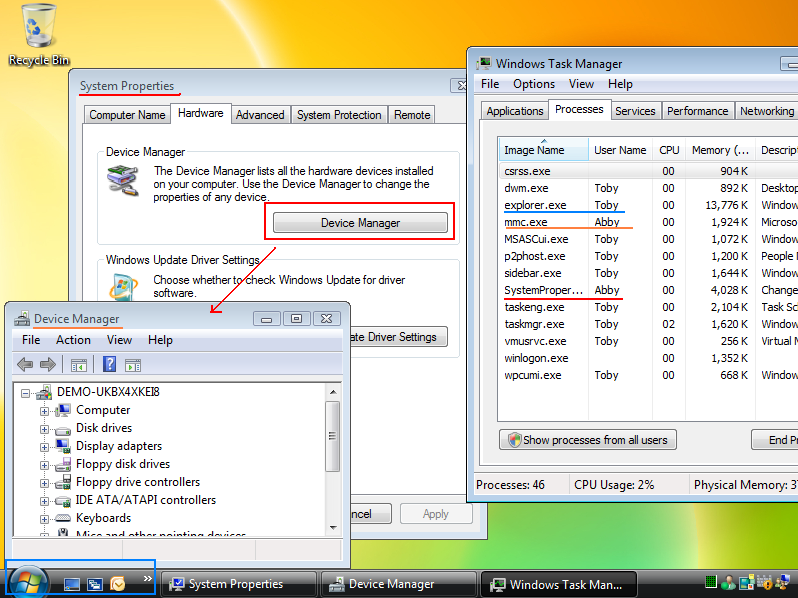The image size is (798, 598).
Task: Click the Device Manager vertical scrollbar thumb
Action: [333, 436]
